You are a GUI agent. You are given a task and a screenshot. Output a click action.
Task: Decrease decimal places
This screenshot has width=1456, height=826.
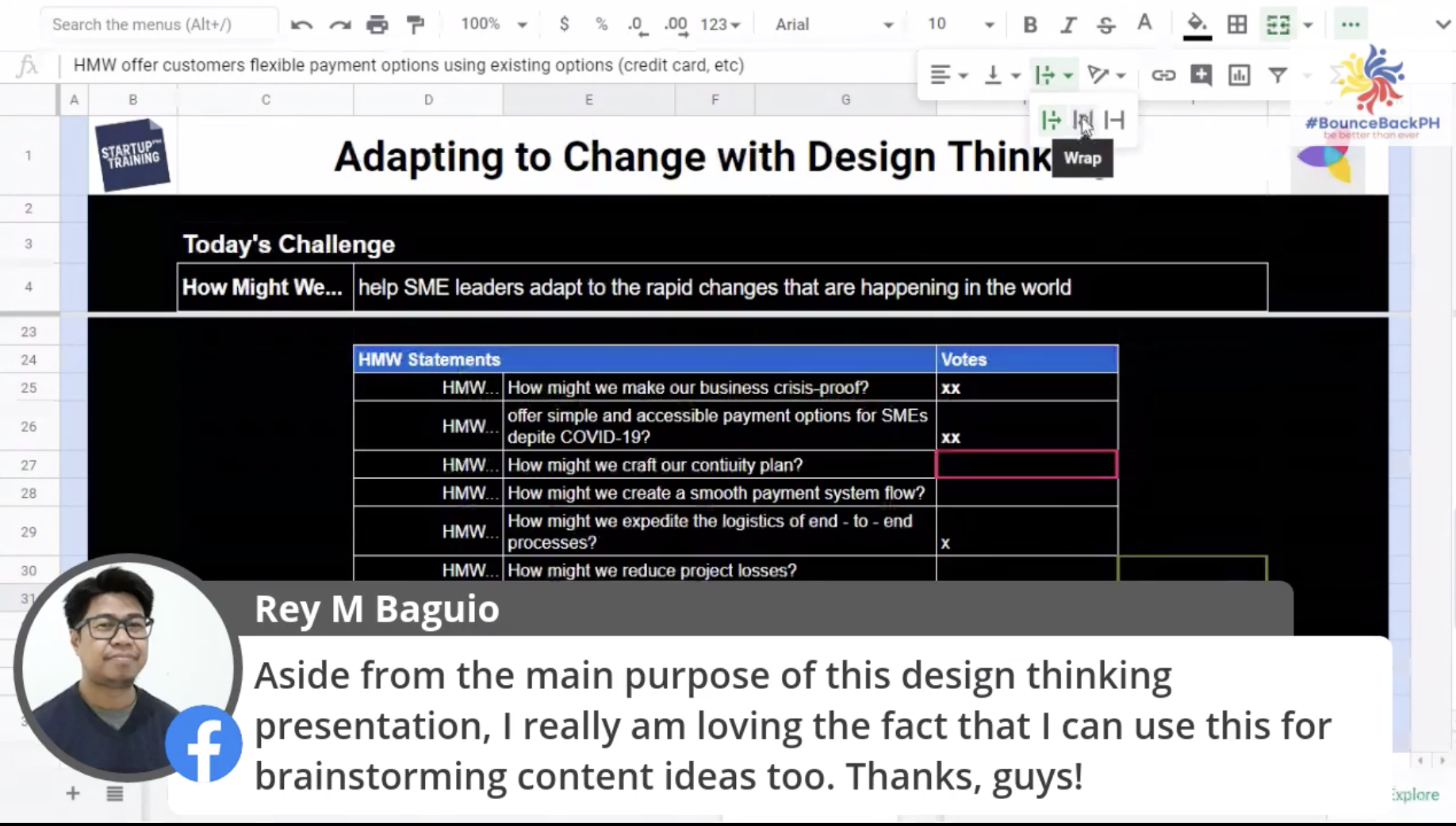637,25
